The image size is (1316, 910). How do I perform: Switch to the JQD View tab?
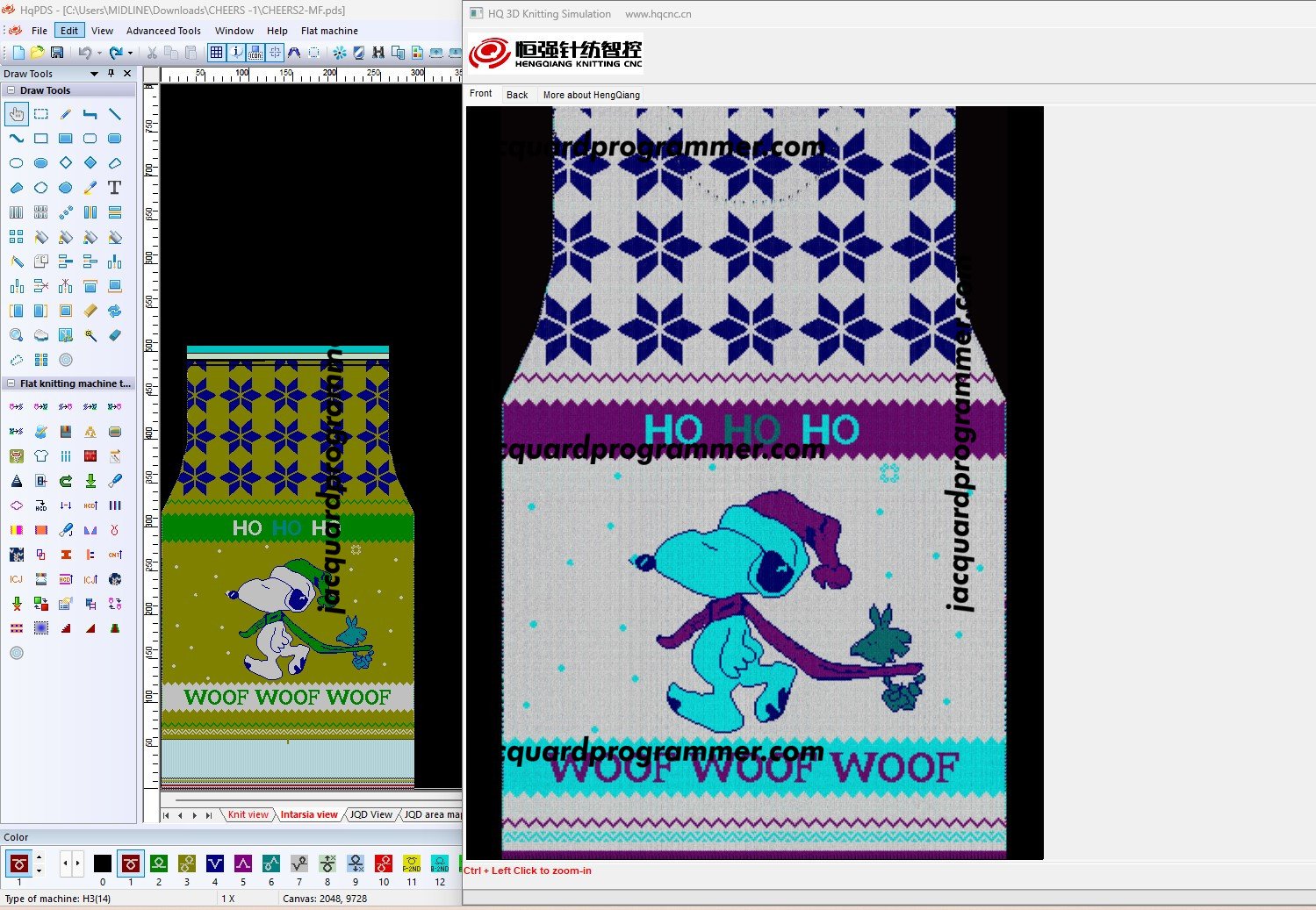pos(370,814)
